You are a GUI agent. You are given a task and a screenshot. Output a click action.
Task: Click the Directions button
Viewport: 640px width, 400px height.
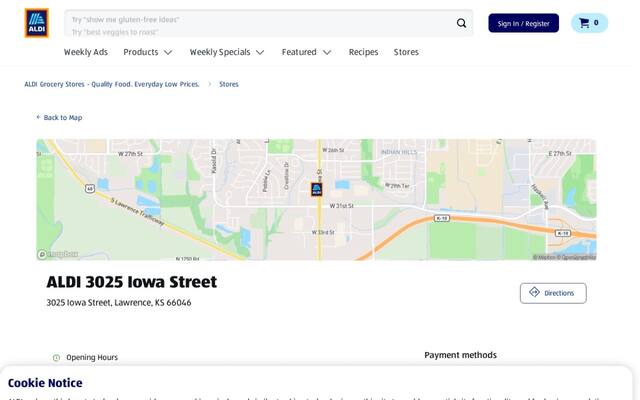coord(553,293)
